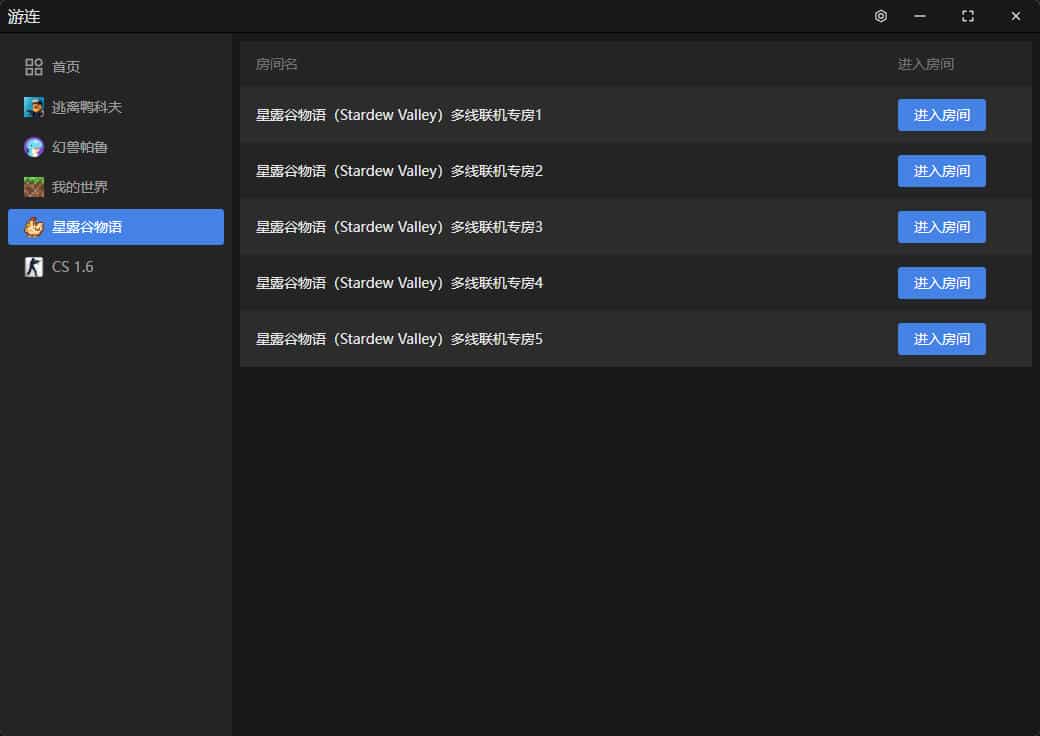Join the 多线联机专房5 room
The height and width of the screenshot is (736, 1040).
pyautogui.click(x=941, y=339)
